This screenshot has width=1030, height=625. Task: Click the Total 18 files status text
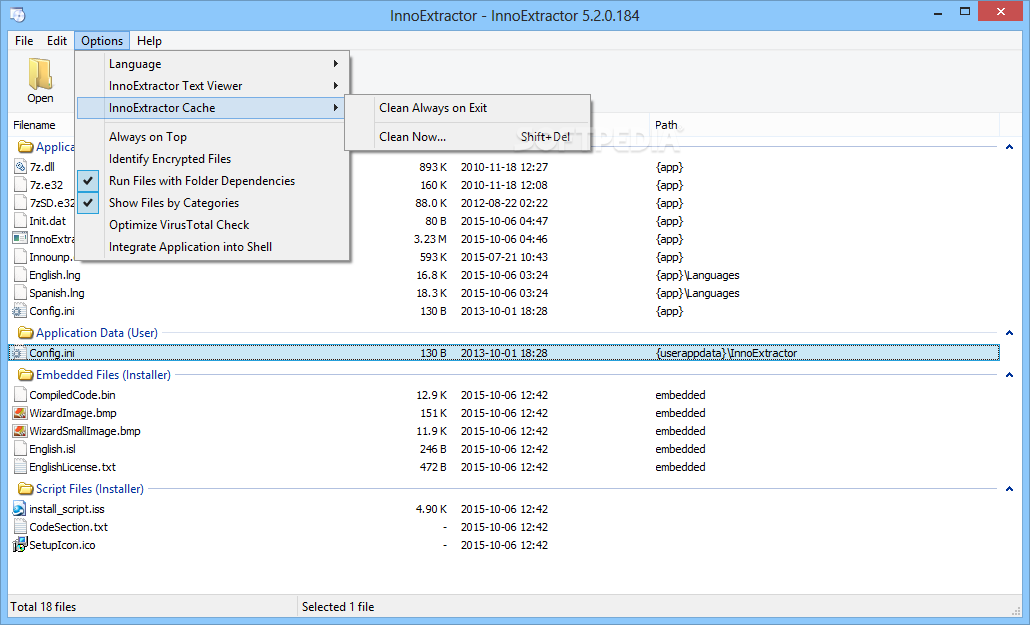click(43, 607)
